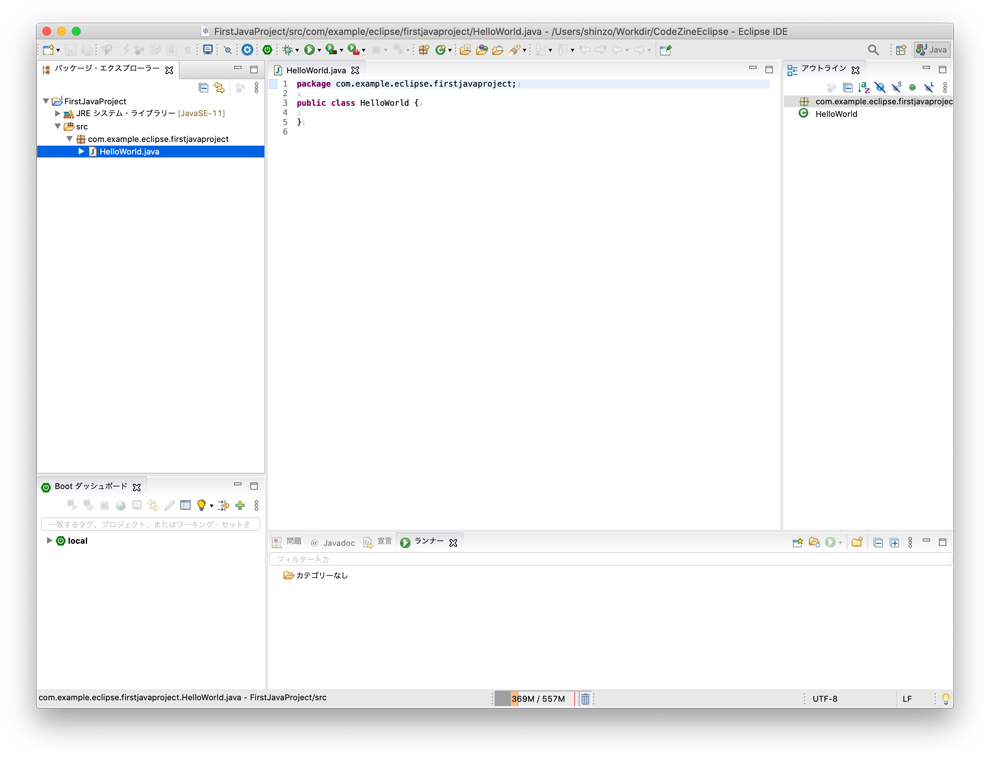This screenshot has height=758, width=990.
Task: Open Package Explorer view menu (three dots)
Action: [x=256, y=88]
